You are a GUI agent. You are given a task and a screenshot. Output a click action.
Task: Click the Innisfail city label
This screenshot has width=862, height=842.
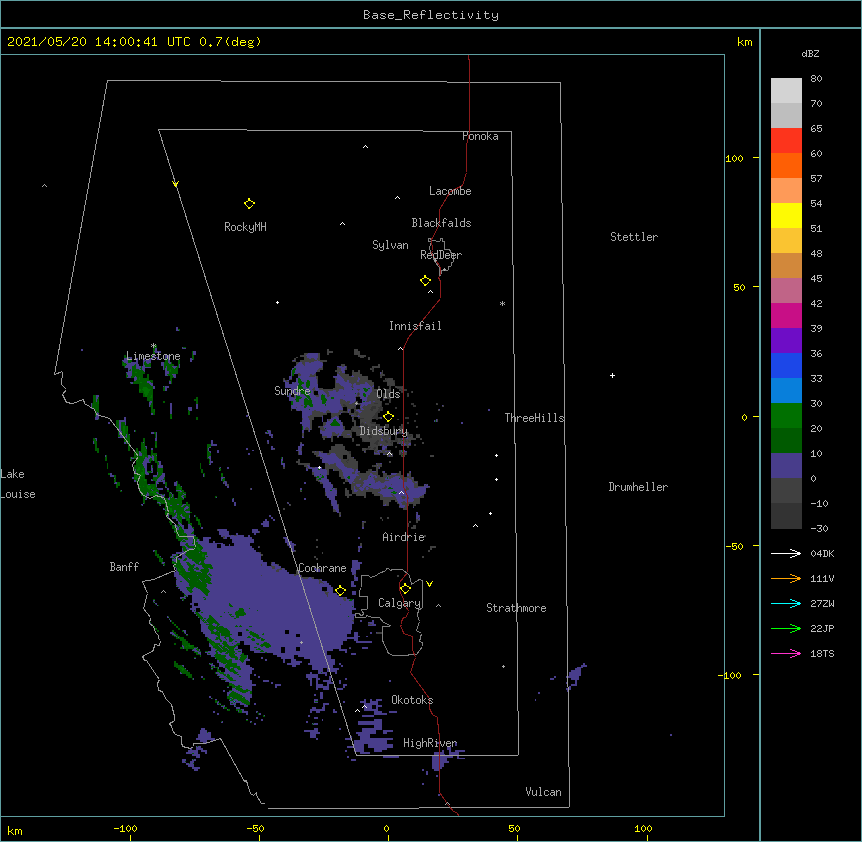point(415,326)
